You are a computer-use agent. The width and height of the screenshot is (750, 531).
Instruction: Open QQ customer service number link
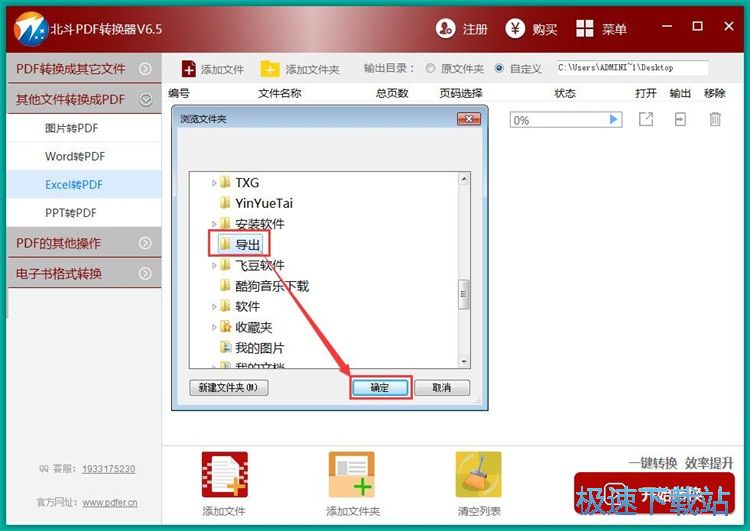point(109,469)
